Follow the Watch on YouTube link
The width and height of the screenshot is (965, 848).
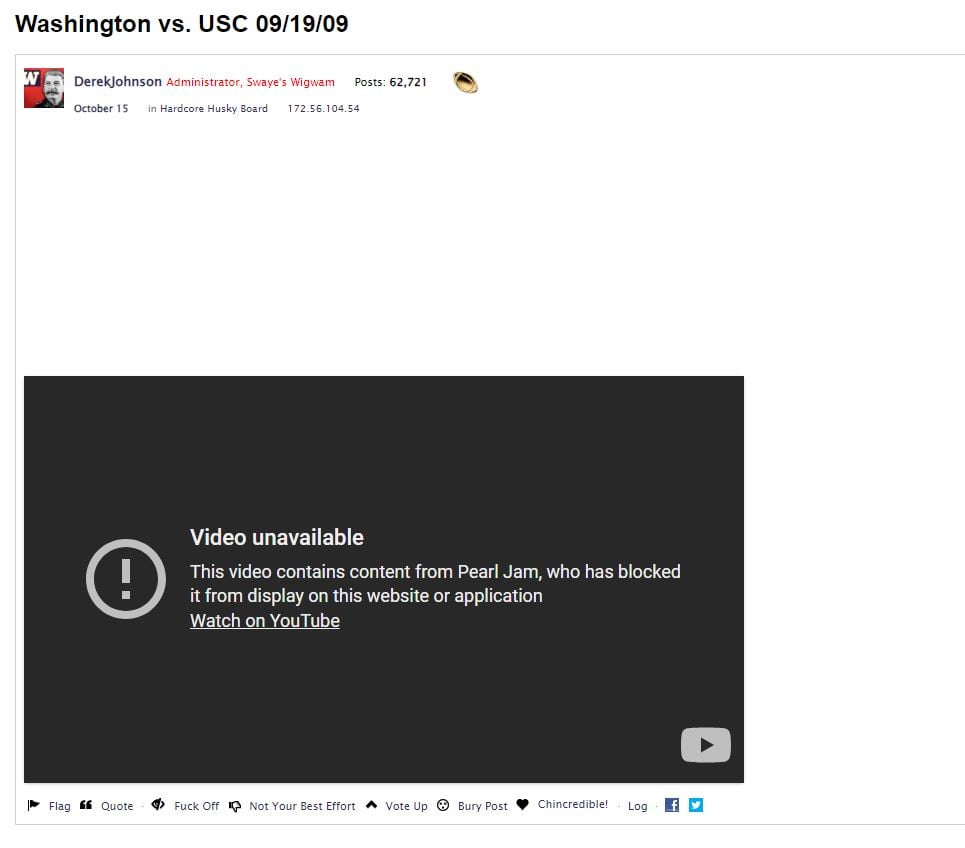pyautogui.click(x=265, y=620)
